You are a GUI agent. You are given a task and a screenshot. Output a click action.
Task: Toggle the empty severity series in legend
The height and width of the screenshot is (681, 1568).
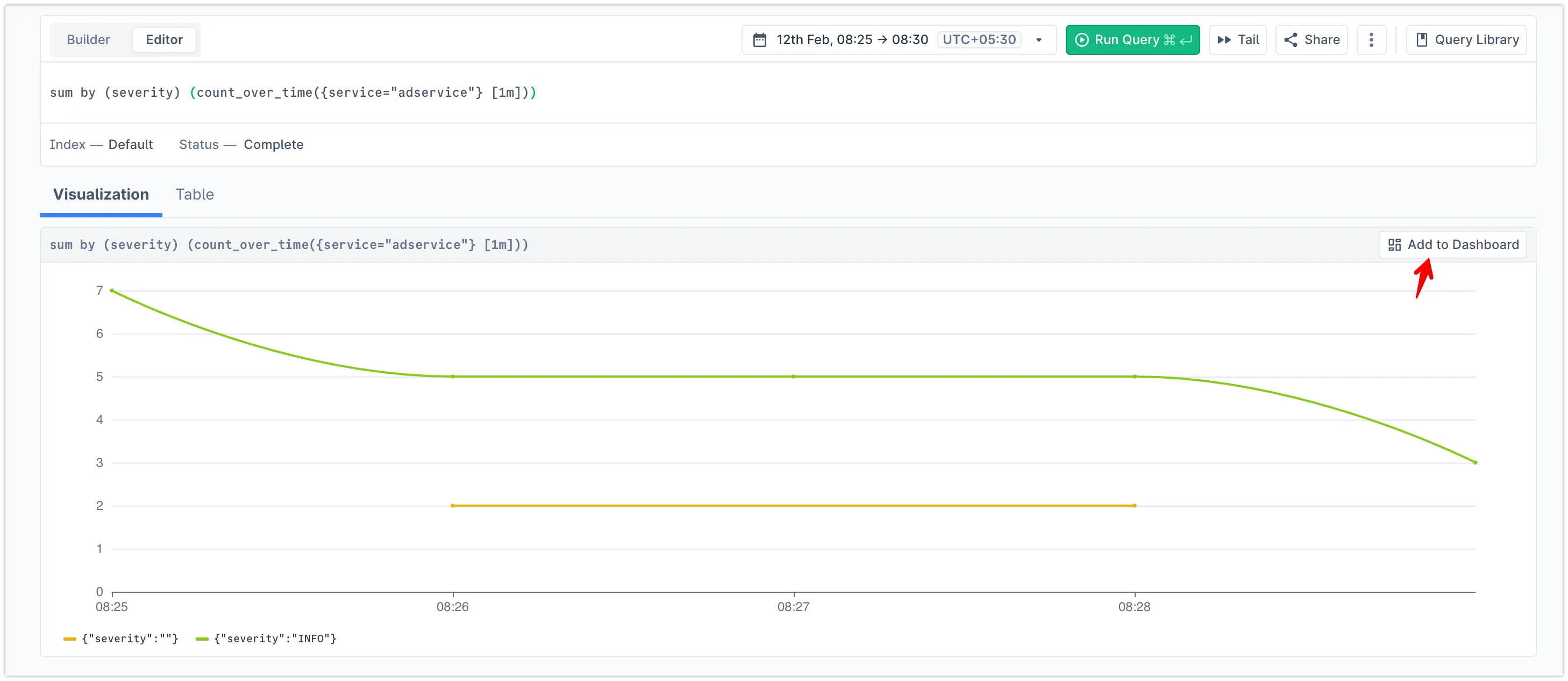pos(130,639)
